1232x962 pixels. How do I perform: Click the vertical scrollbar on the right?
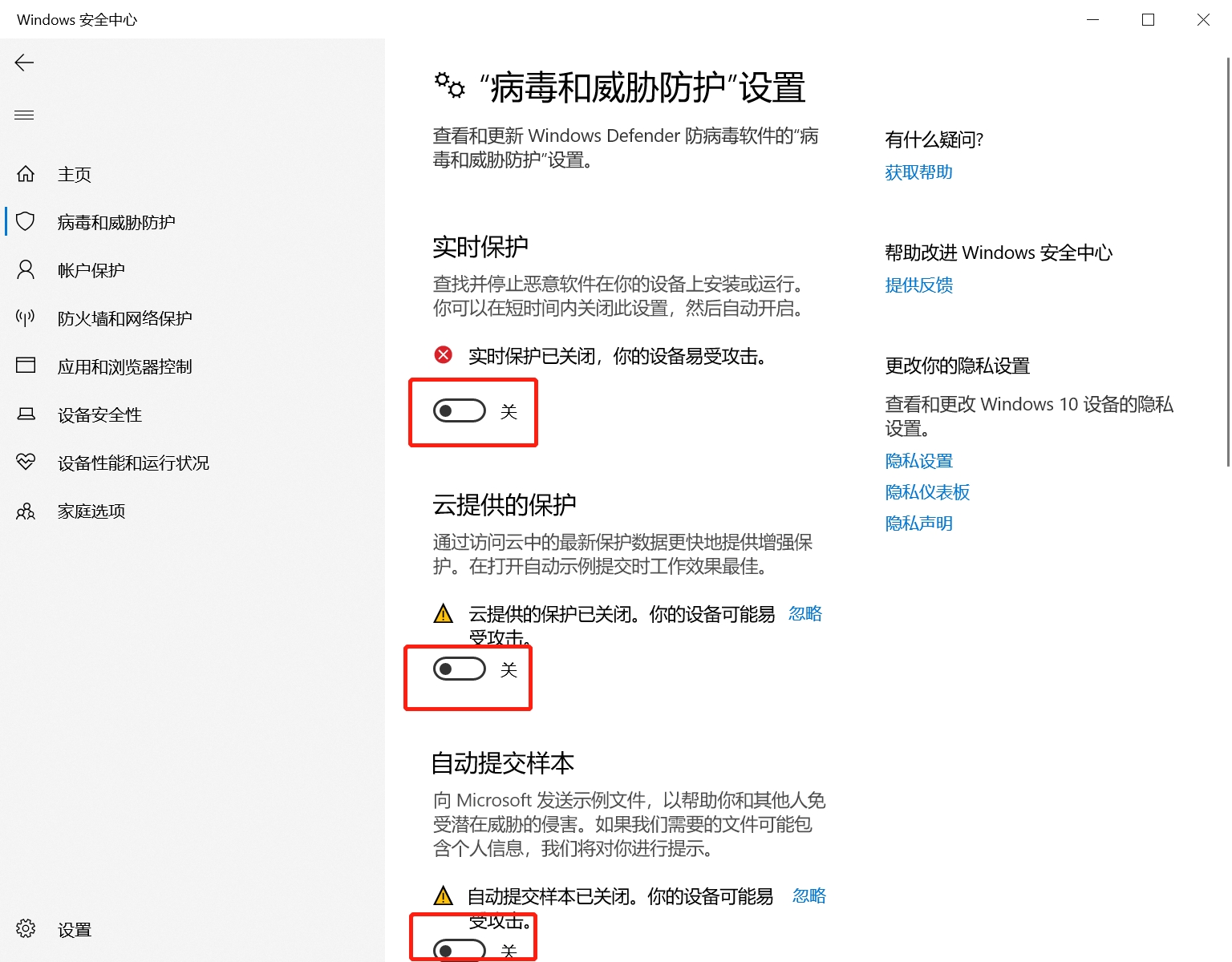click(1227, 261)
